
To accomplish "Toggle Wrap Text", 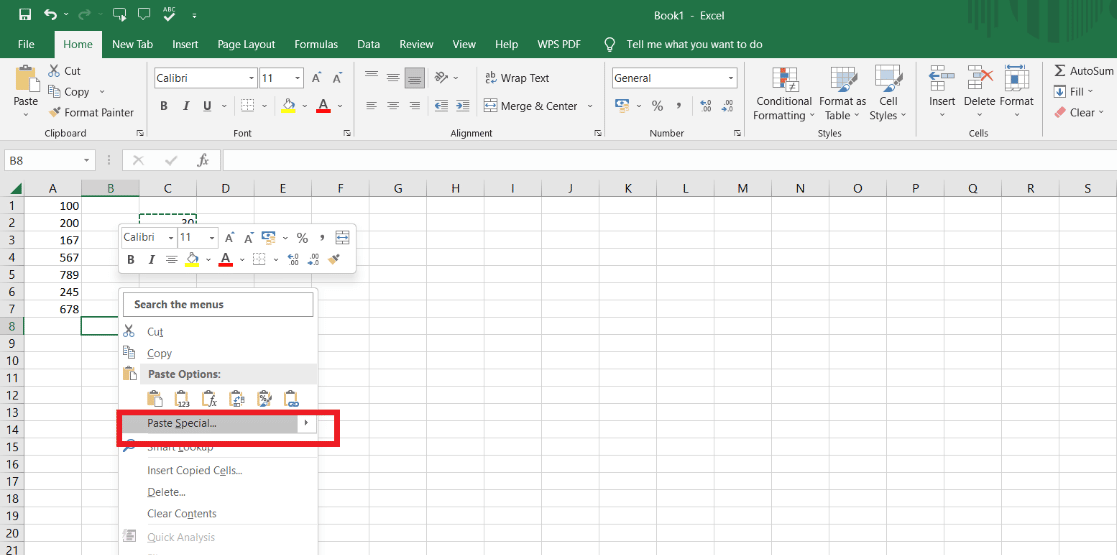I will 517,78.
